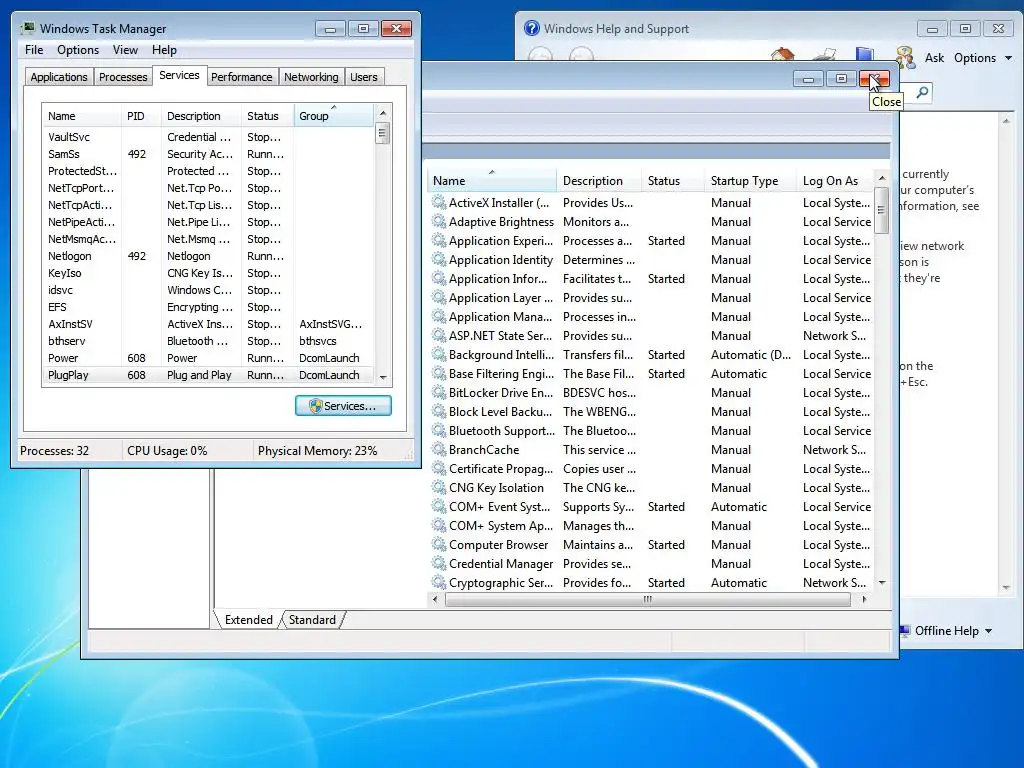
Task: Click gear icon beside Certificate Propagation
Action: [439, 468]
